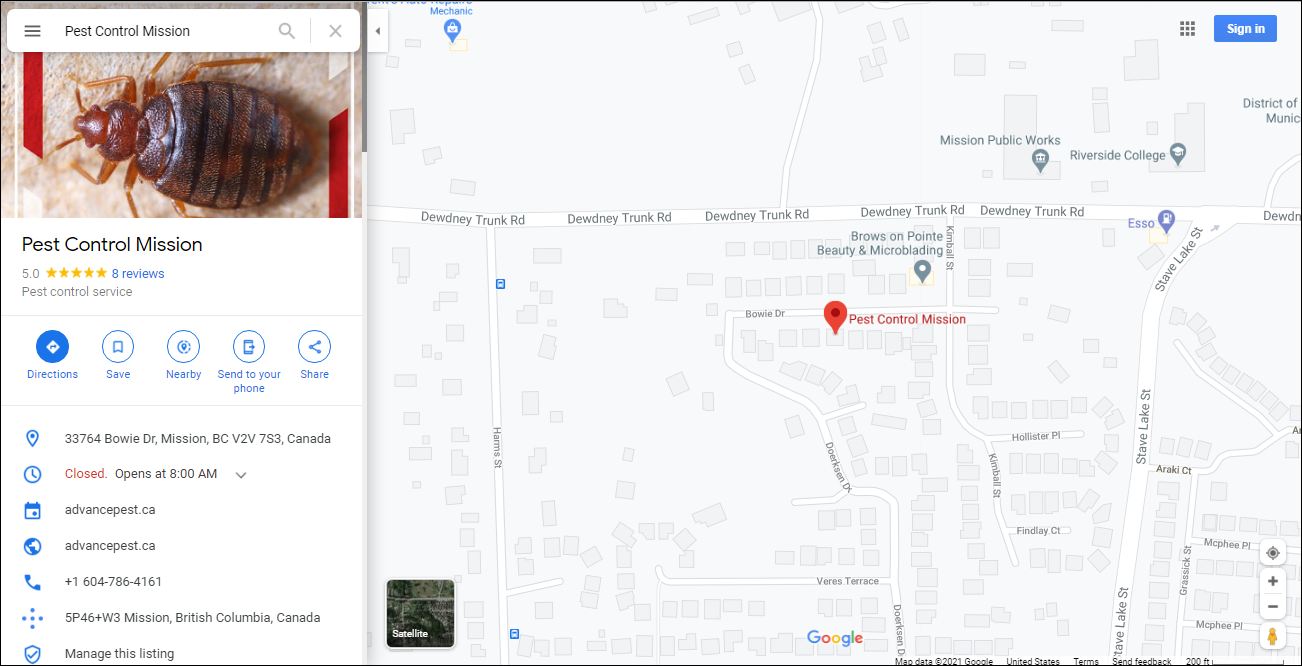
Task: Open the 8 reviews link
Action: tap(138, 273)
